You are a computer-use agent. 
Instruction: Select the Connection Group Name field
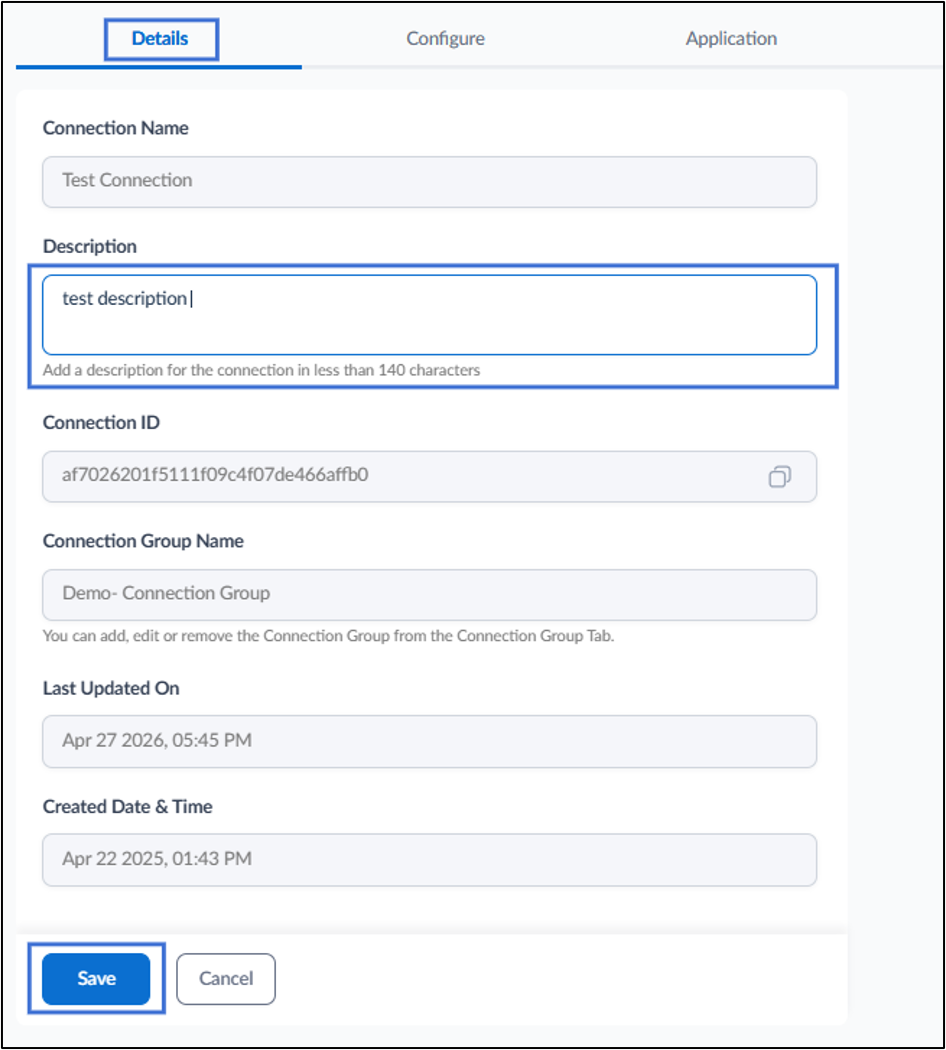click(x=429, y=595)
